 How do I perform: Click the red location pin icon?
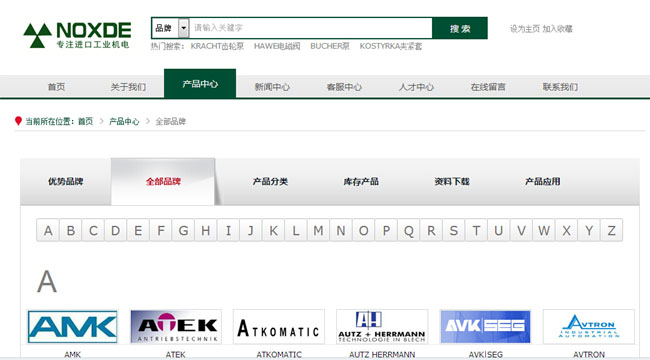[x=18, y=121]
